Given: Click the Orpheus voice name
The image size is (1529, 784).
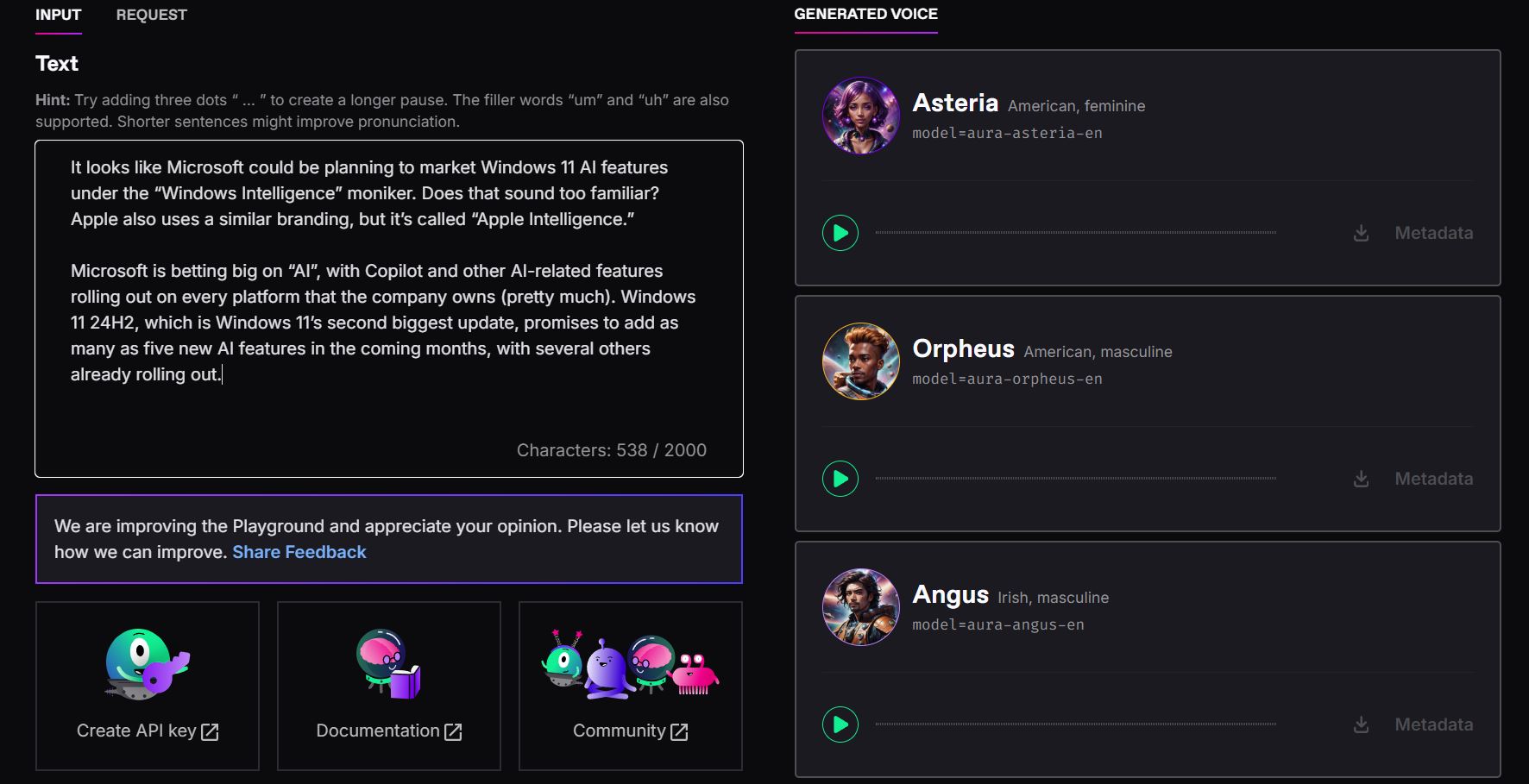Looking at the screenshot, I should coord(964,349).
